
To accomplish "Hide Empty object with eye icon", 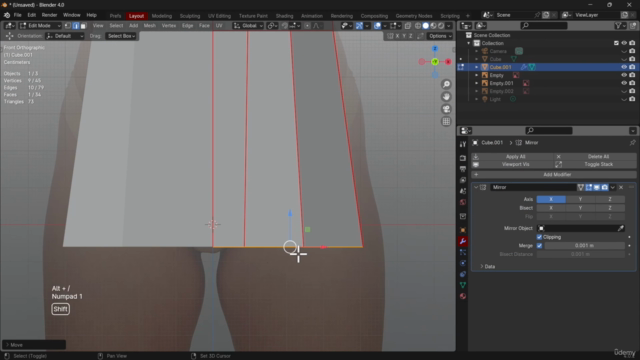I will [x=624, y=75].
